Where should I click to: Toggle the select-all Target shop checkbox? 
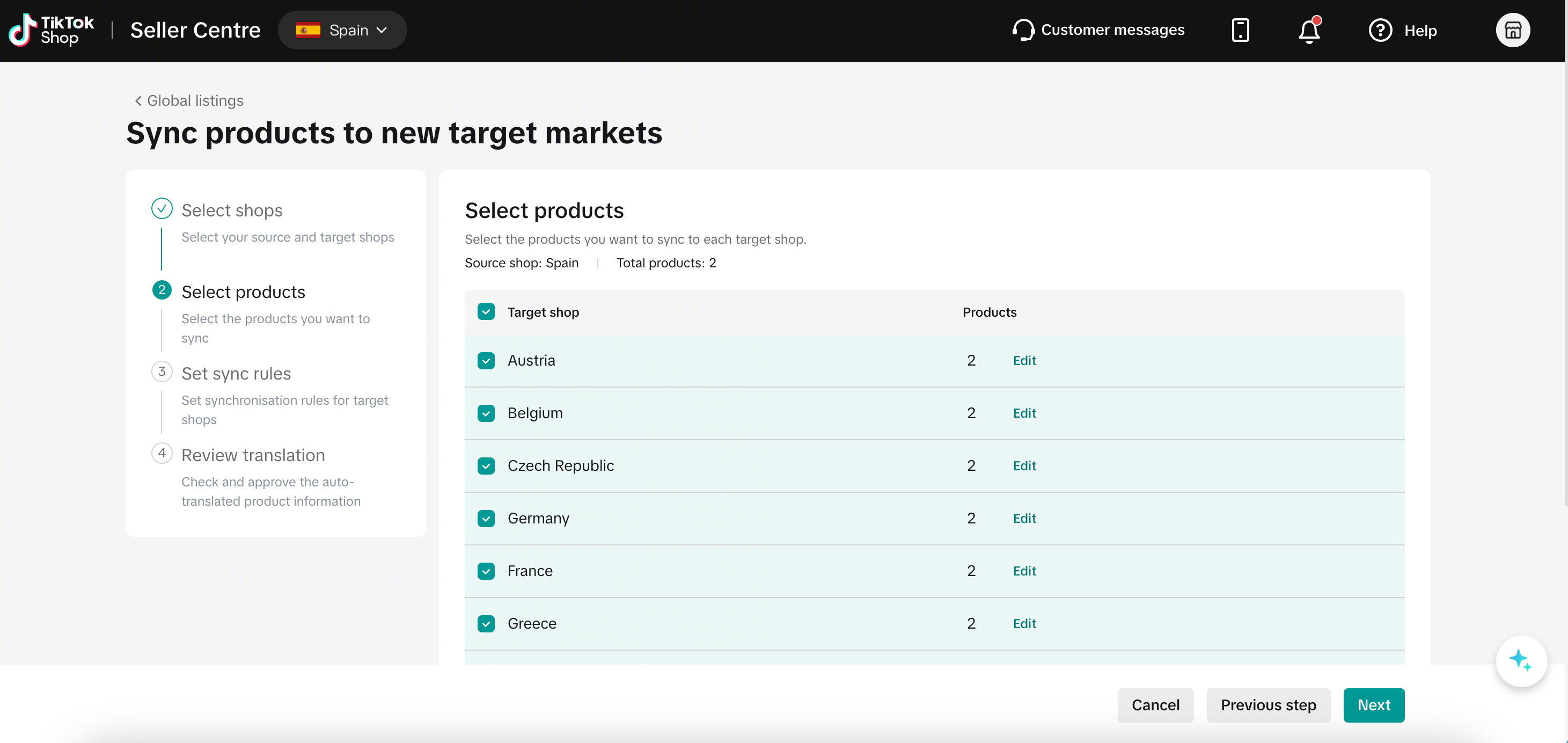[x=486, y=312]
